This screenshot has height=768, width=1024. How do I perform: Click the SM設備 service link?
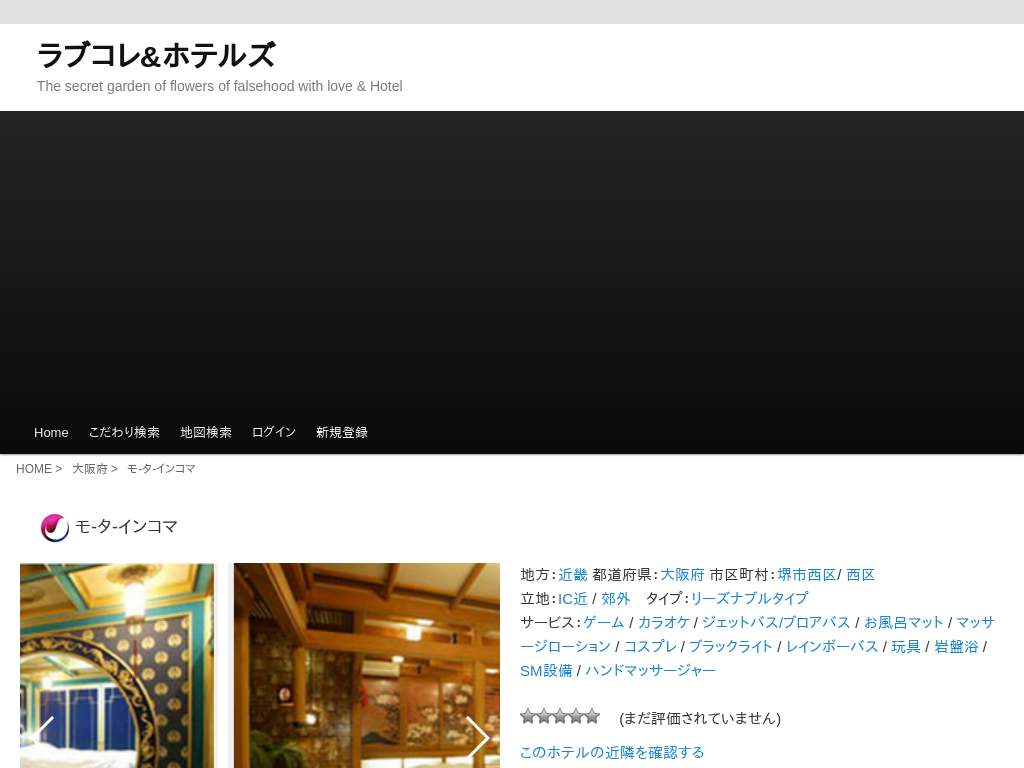point(546,671)
